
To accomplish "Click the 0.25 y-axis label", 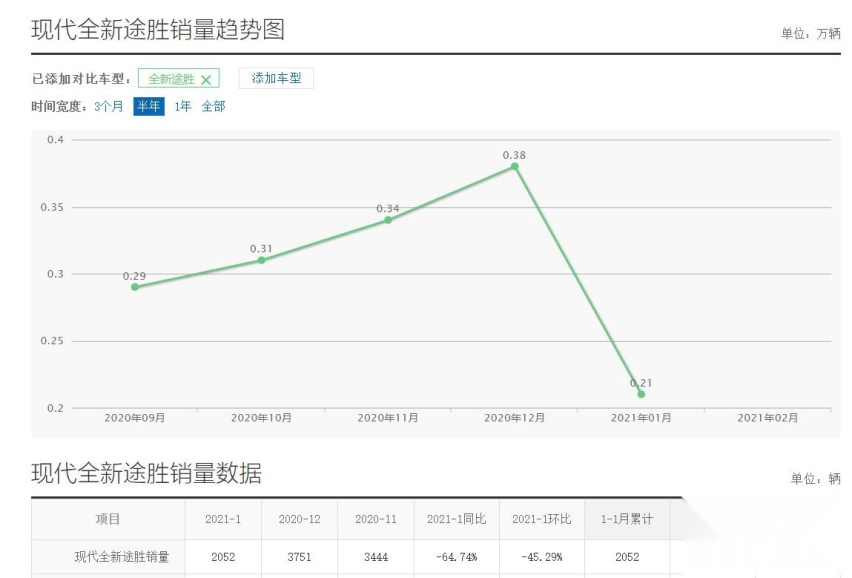I will [x=52, y=341].
